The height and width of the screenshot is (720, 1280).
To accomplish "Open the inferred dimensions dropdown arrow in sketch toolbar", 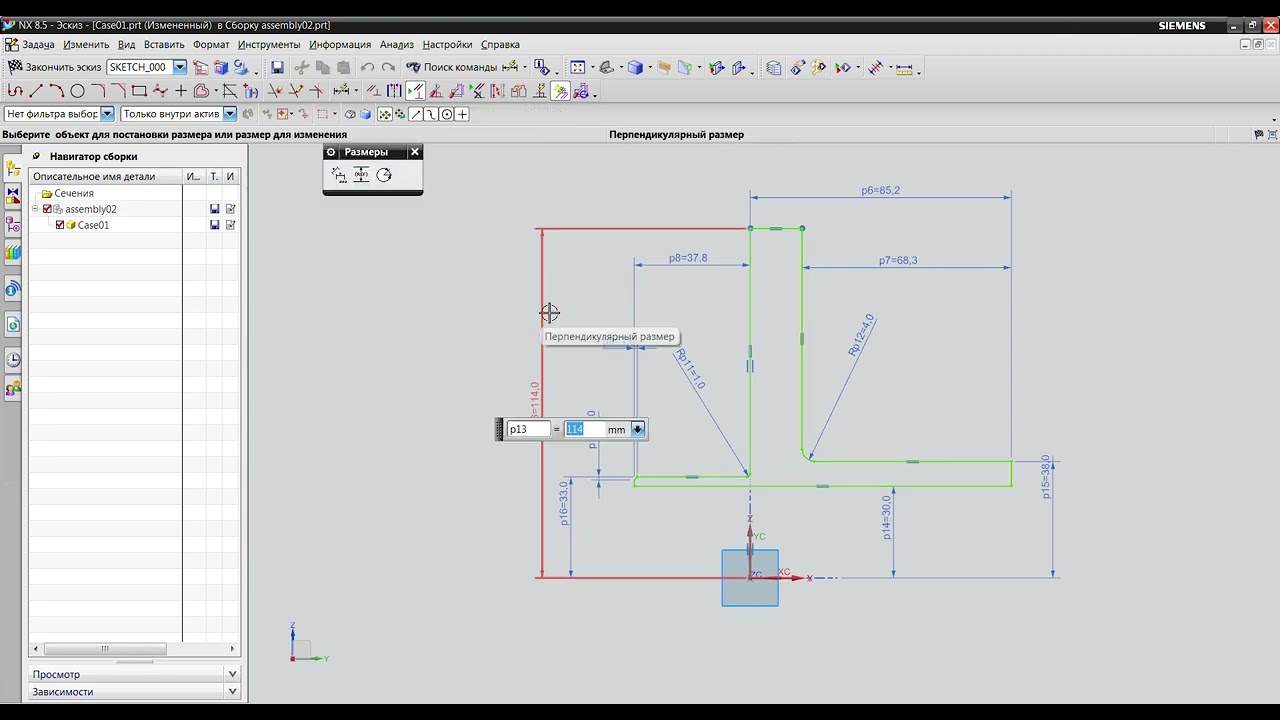I will (x=356, y=91).
